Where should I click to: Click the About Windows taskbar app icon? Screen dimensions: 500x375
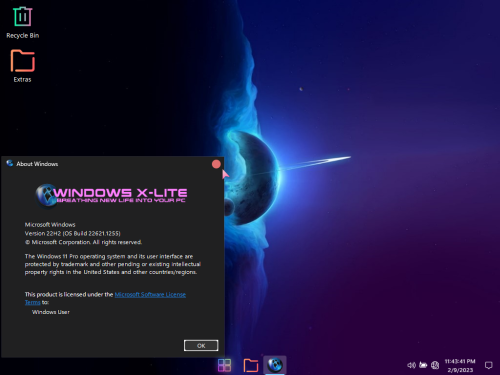coord(275,365)
